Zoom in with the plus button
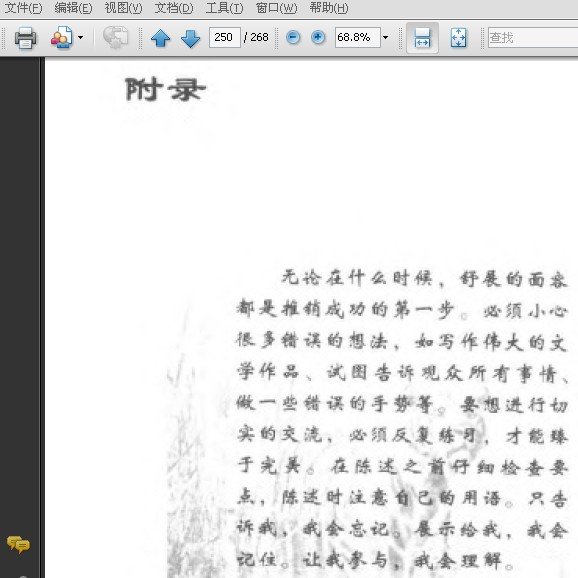The height and width of the screenshot is (578, 578). pyautogui.click(x=318, y=37)
